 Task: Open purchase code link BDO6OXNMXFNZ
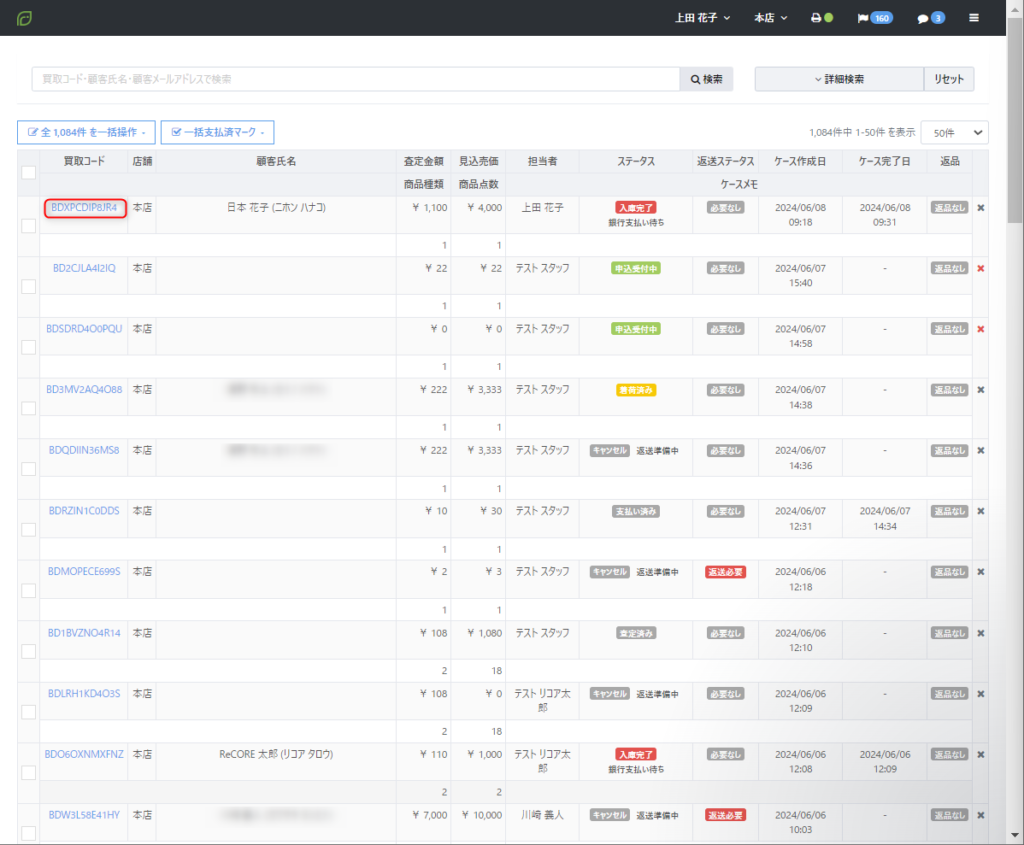click(x=84, y=755)
